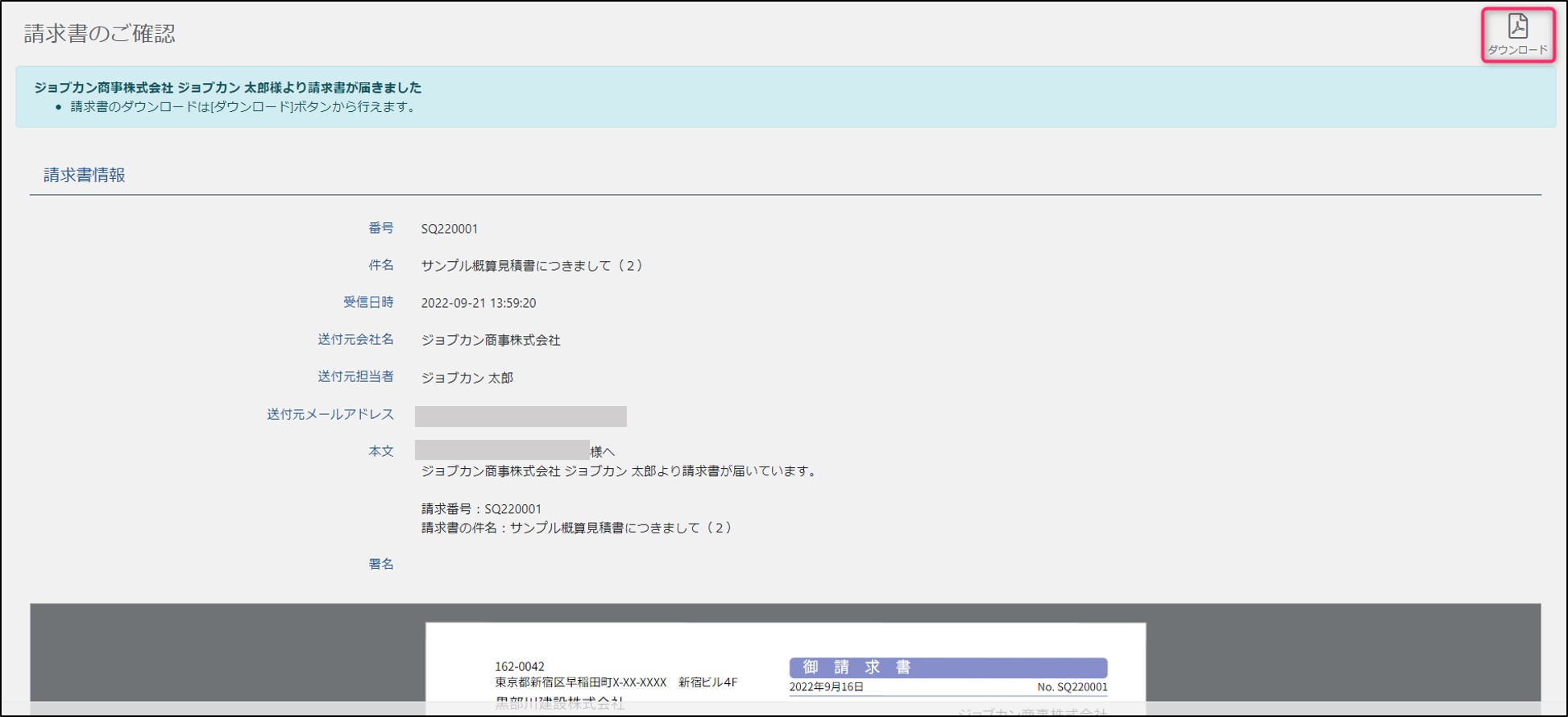
Task: Click the 番号 field label
Action: pyautogui.click(x=381, y=228)
